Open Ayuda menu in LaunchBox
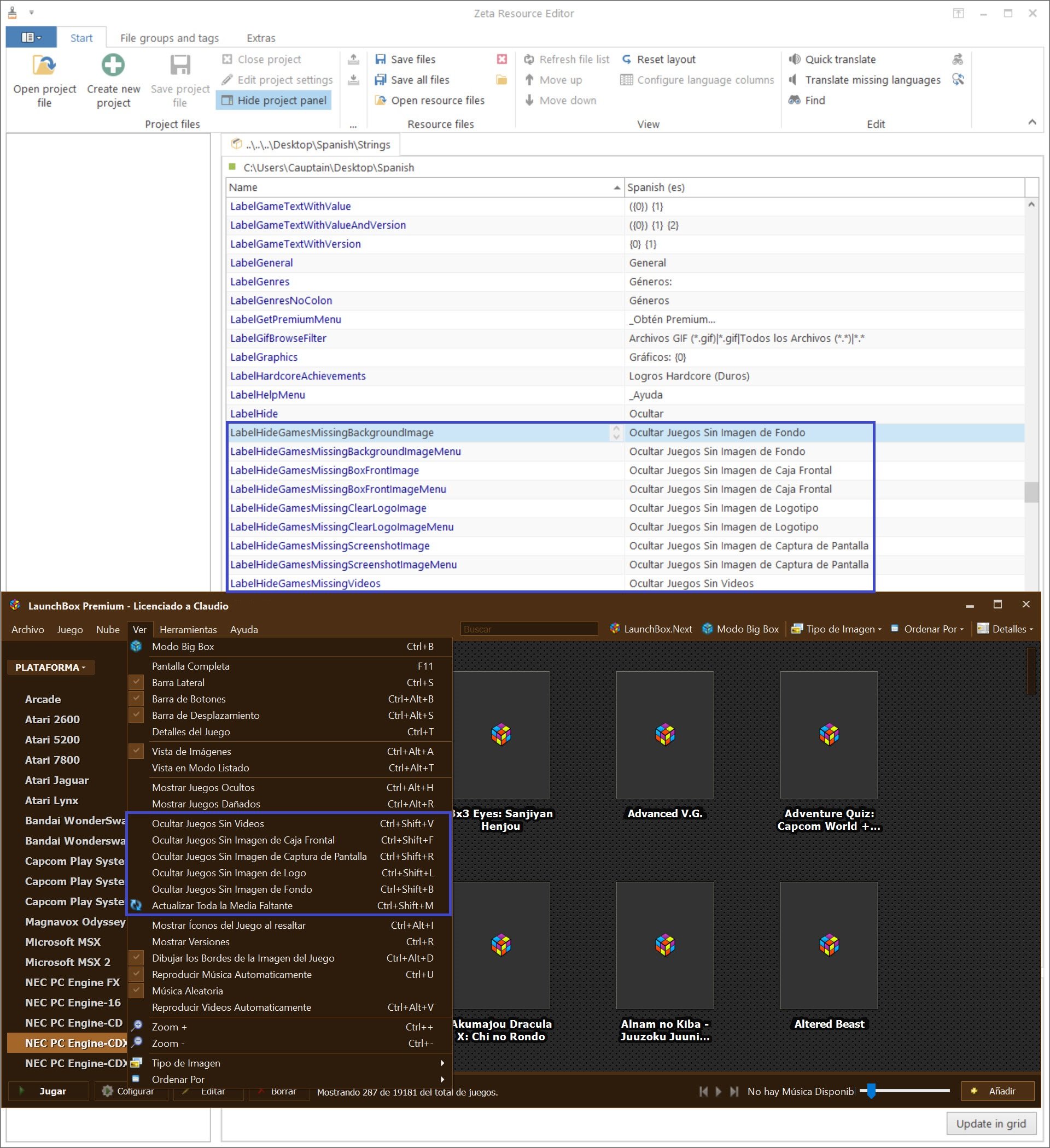This screenshot has height=1148, width=1050. click(x=244, y=629)
